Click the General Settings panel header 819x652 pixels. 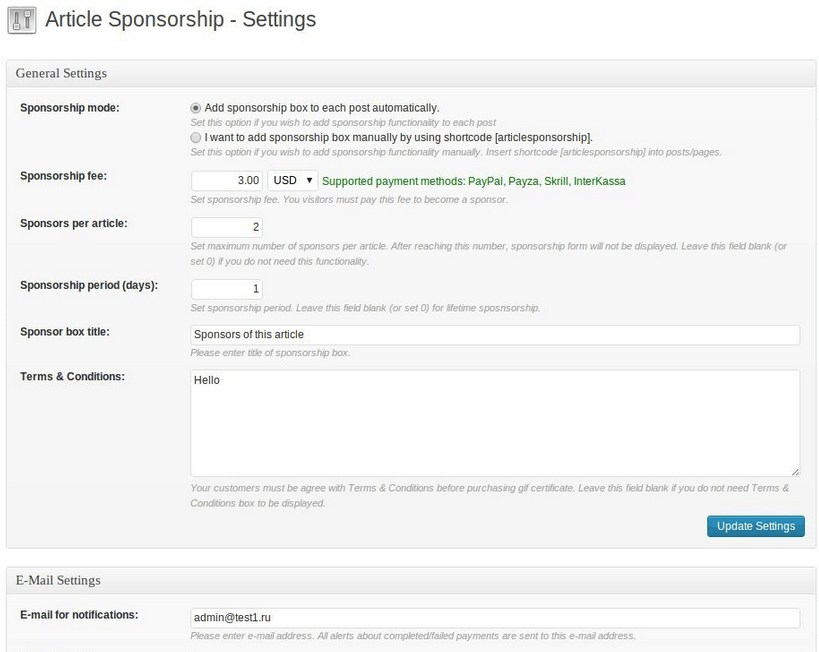tap(411, 73)
